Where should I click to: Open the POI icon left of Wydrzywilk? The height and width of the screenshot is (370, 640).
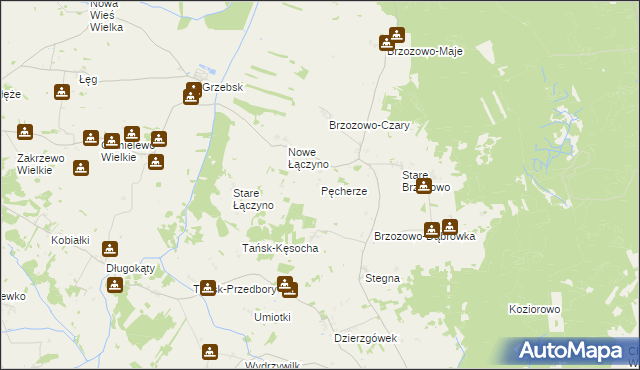210,352
